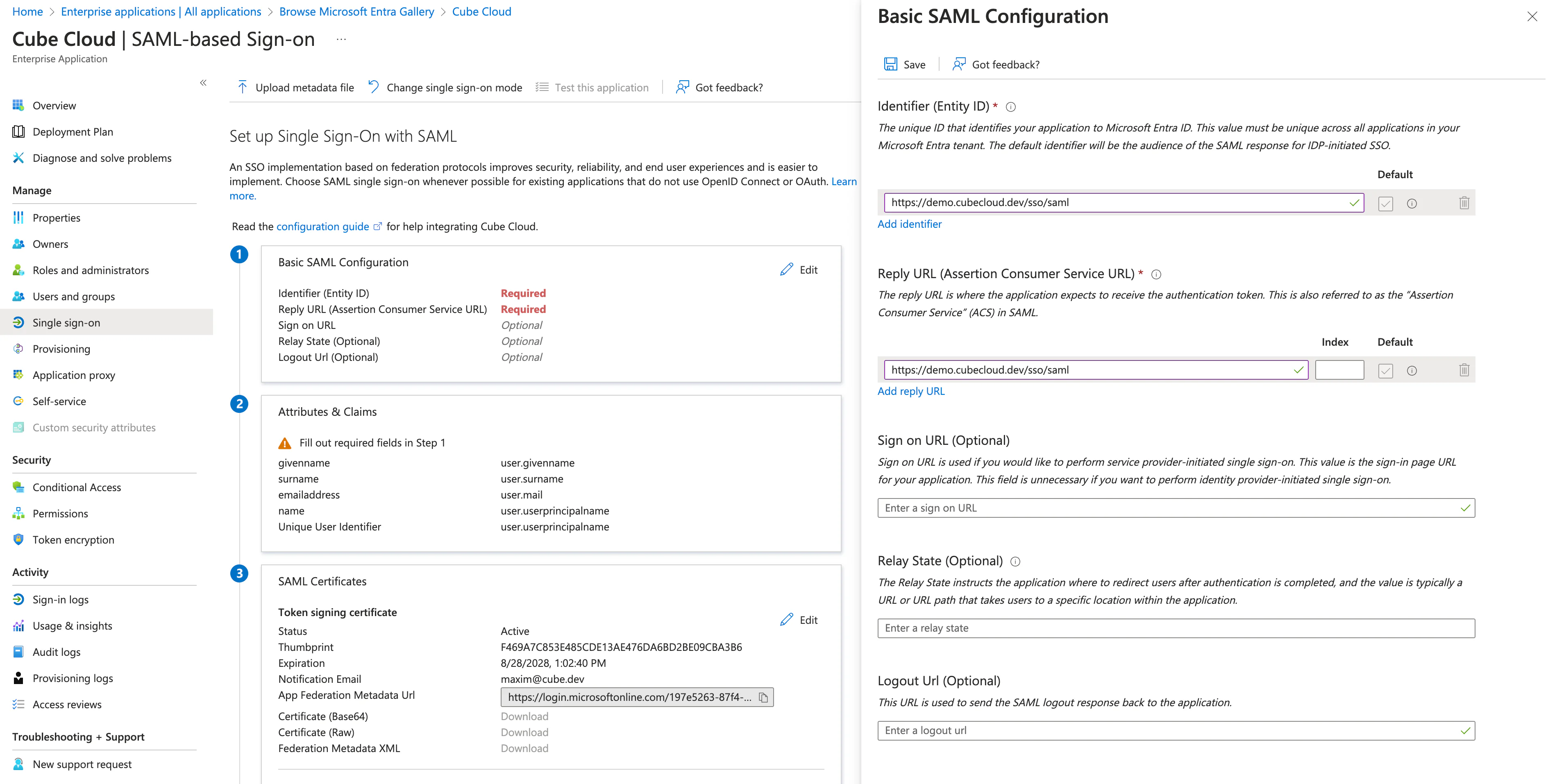
Task: Close the Basic SAML Configuration panel
Action: coord(1532,16)
